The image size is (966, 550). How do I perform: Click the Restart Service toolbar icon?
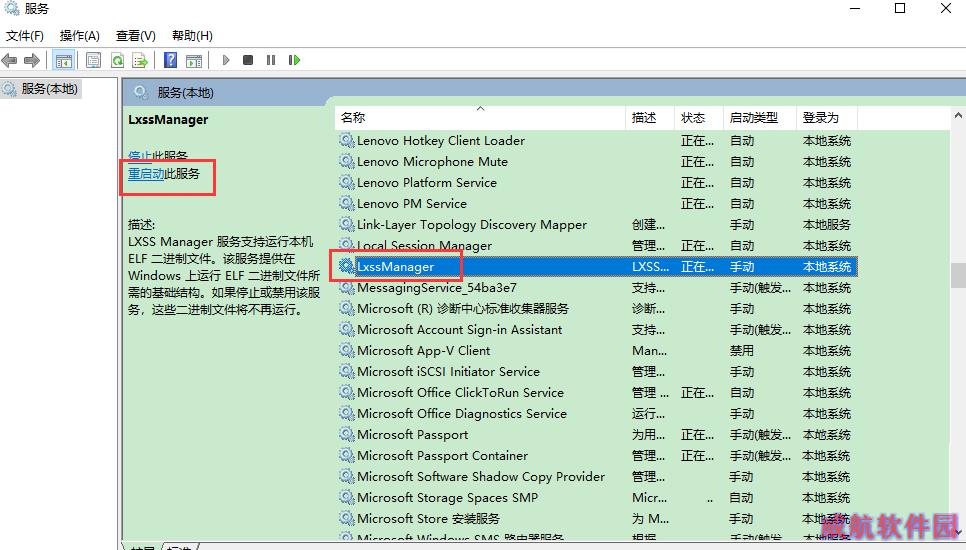click(294, 60)
